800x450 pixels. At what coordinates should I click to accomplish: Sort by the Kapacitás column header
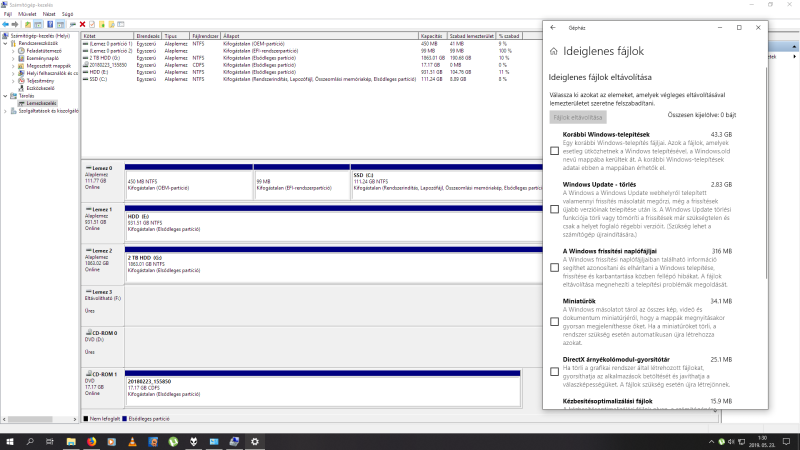(x=433, y=36)
